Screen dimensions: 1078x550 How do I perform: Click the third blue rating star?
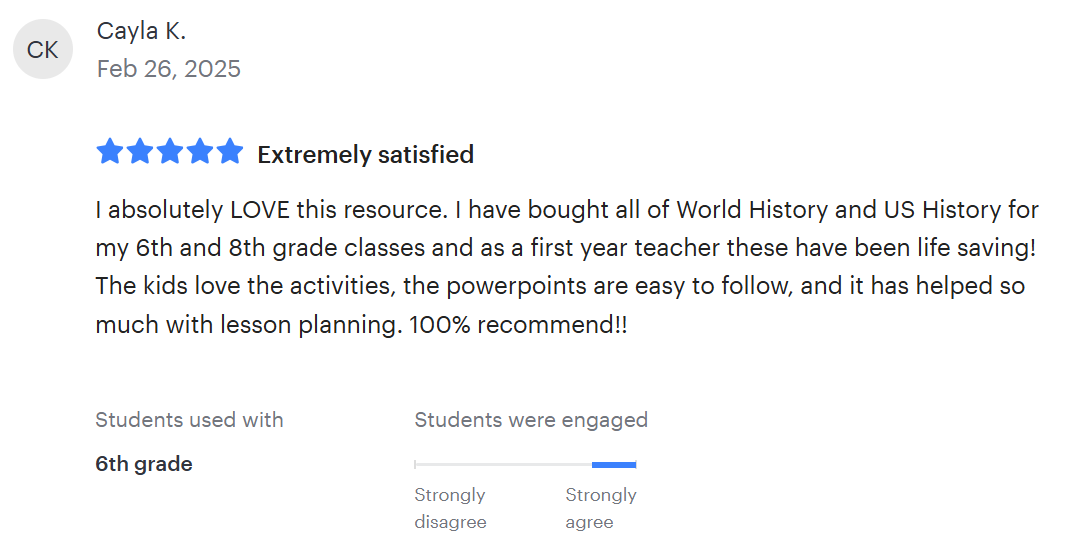(170, 152)
